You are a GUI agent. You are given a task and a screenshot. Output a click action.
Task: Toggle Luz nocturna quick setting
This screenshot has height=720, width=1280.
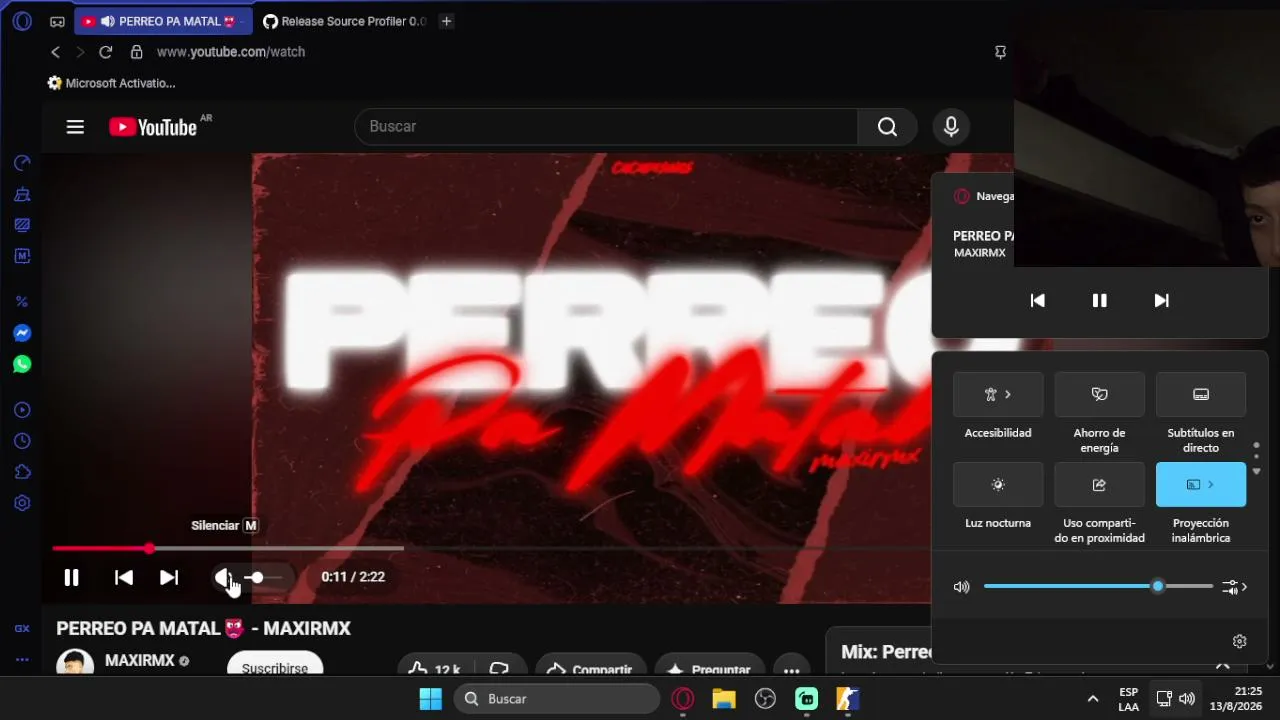[x=998, y=484]
